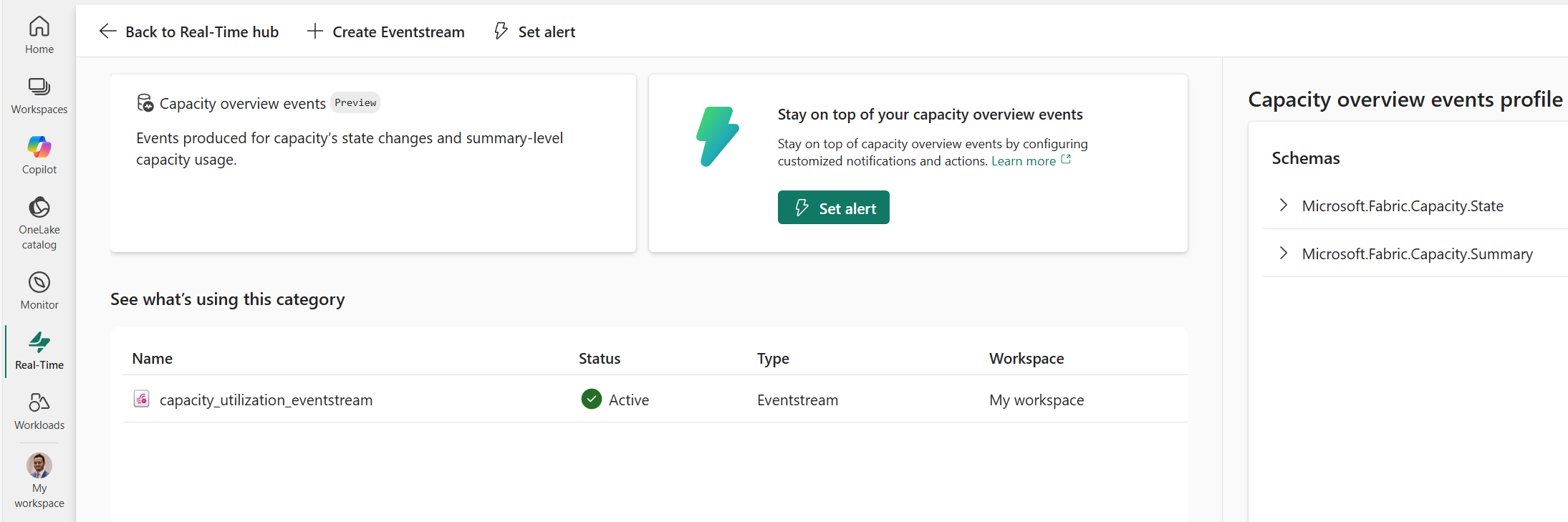The width and height of the screenshot is (1568, 522).
Task: Go to the Monitor hub
Action: tap(39, 290)
